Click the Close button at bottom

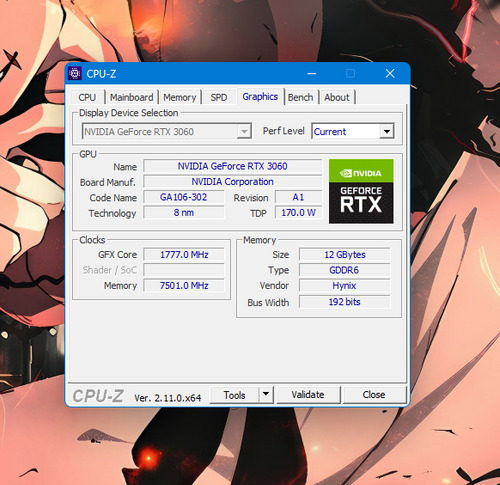[x=374, y=395]
